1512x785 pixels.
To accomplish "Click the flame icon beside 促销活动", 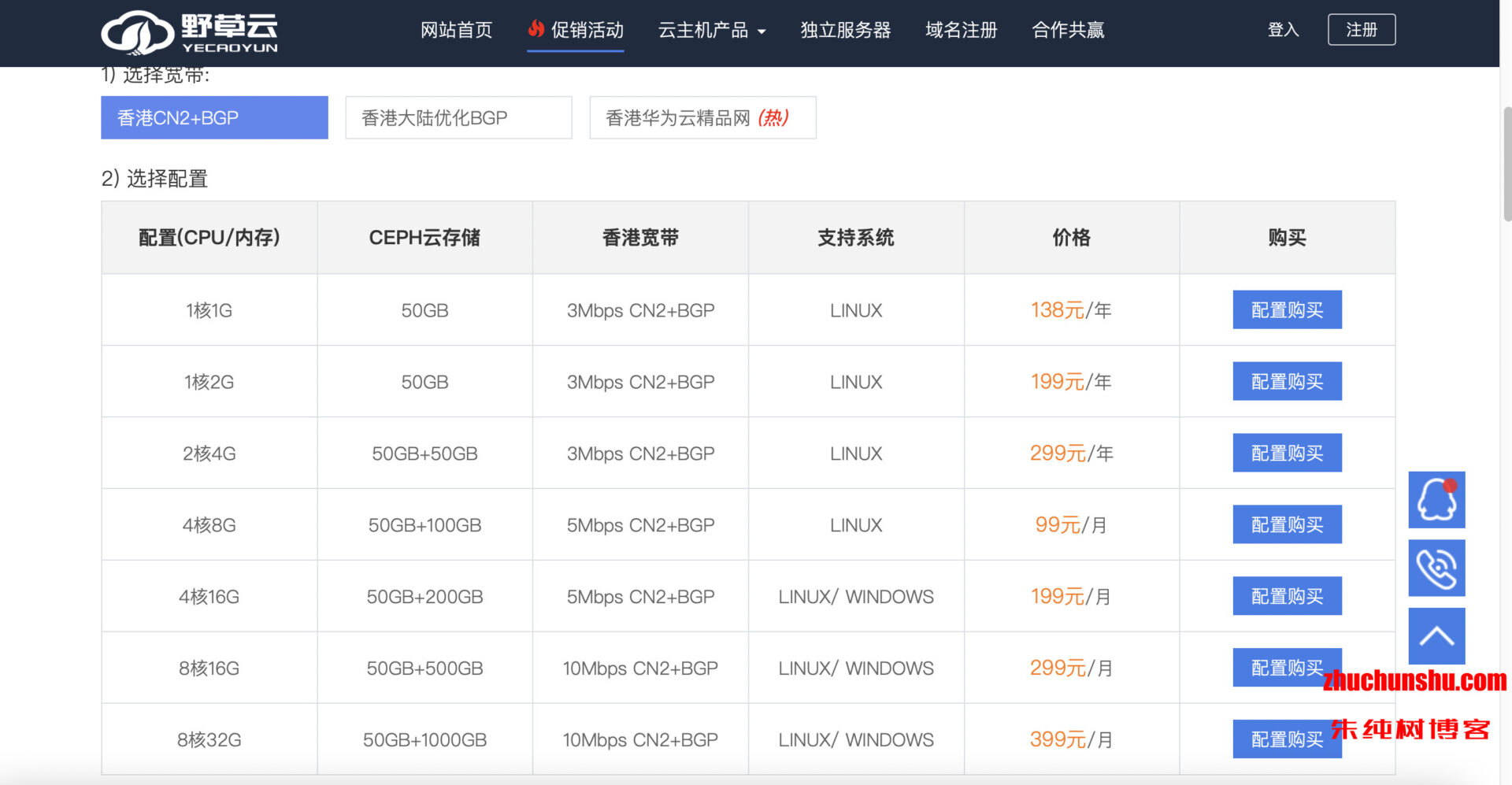I will click(x=536, y=29).
